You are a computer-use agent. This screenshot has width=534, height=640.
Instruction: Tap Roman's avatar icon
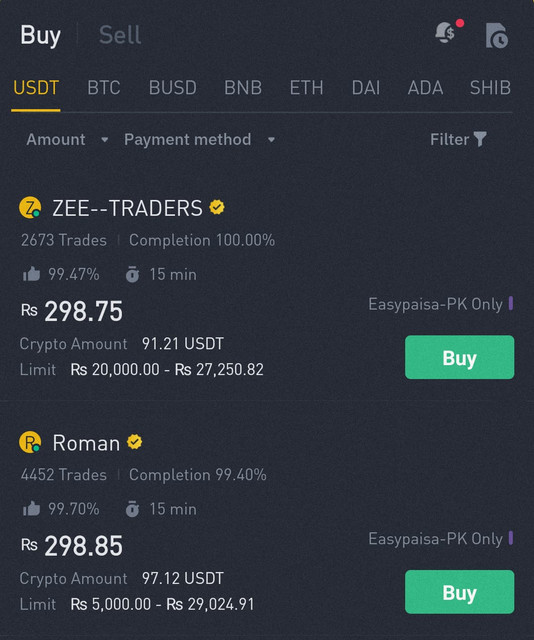pyautogui.click(x=30, y=442)
